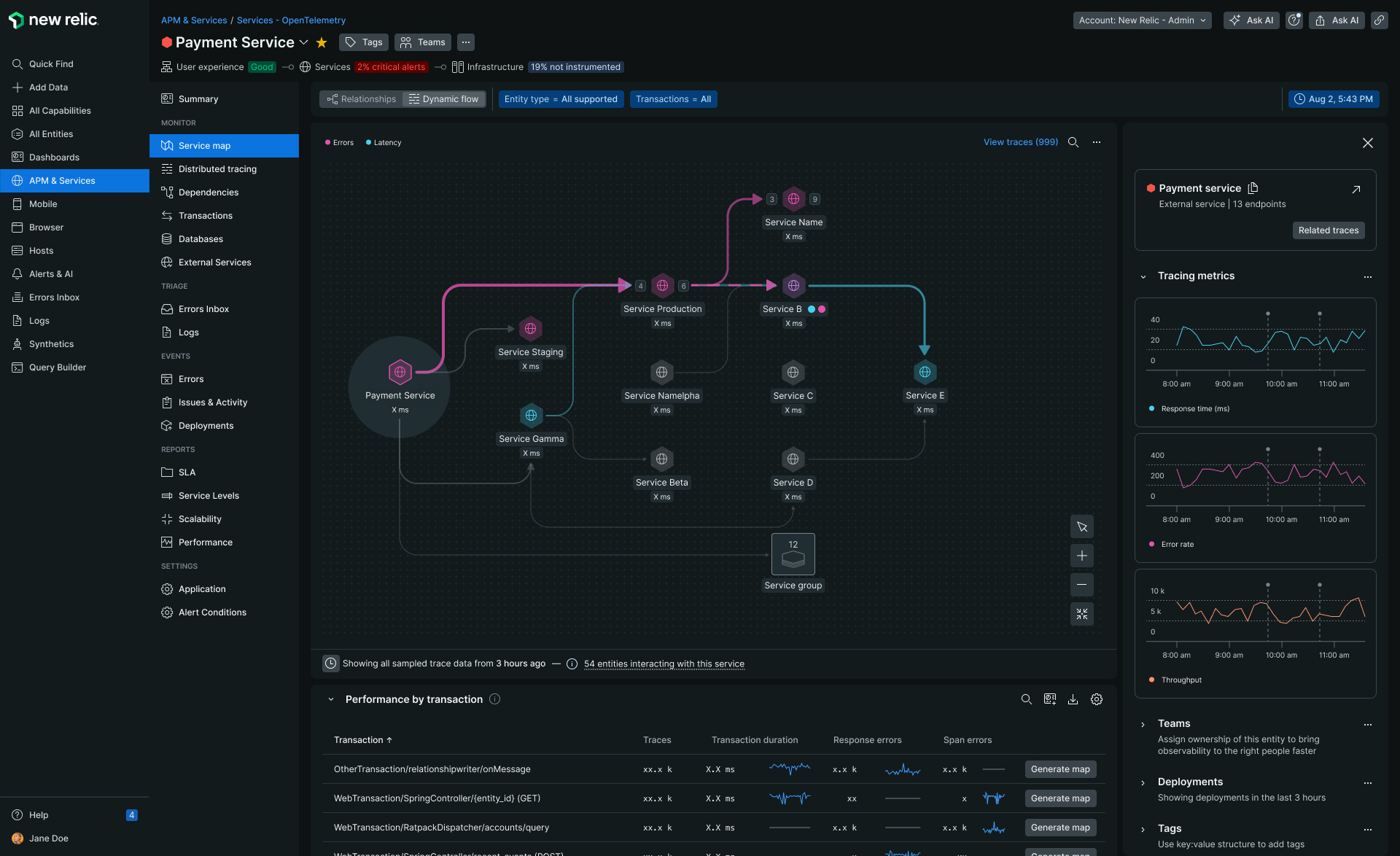Image resolution: width=1400 pixels, height=856 pixels.
Task: Switch map view to Dynamic flow
Action: 444,99
